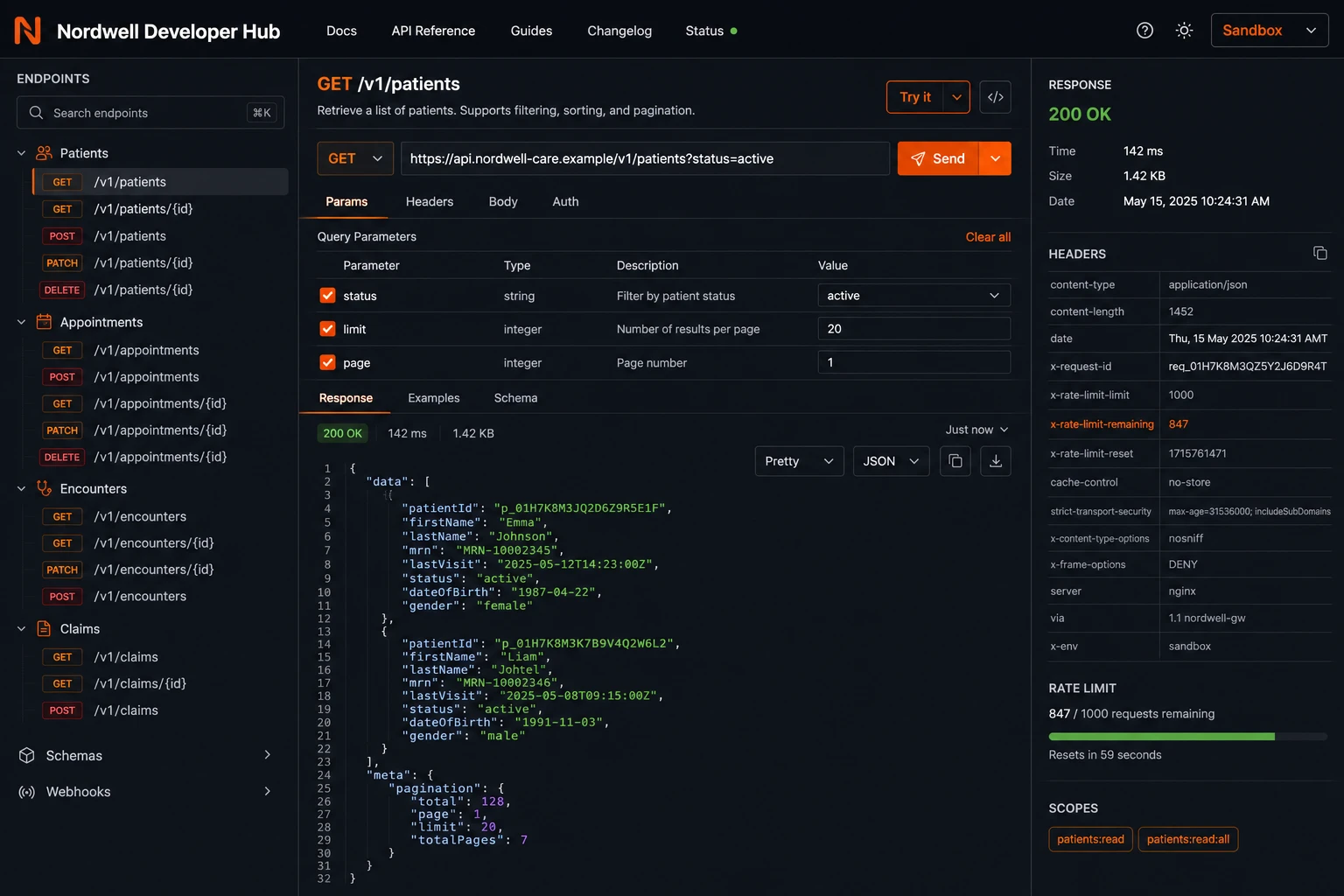Collapse the Appointments endpoint group
The width and height of the screenshot is (1344, 896).
[21, 322]
